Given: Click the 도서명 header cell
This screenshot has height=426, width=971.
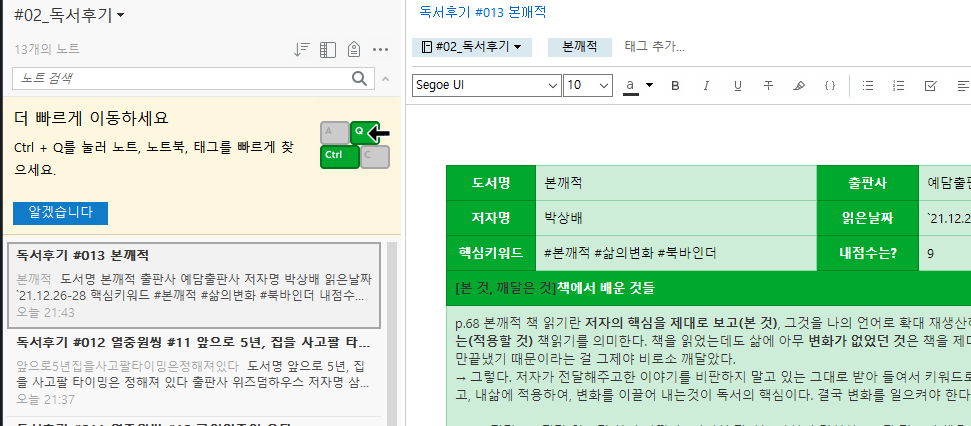Looking at the screenshot, I should tap(491, 183).
